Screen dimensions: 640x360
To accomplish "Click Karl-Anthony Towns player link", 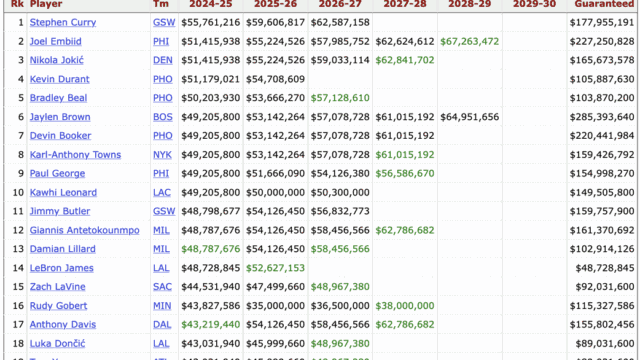I will 76,155.
